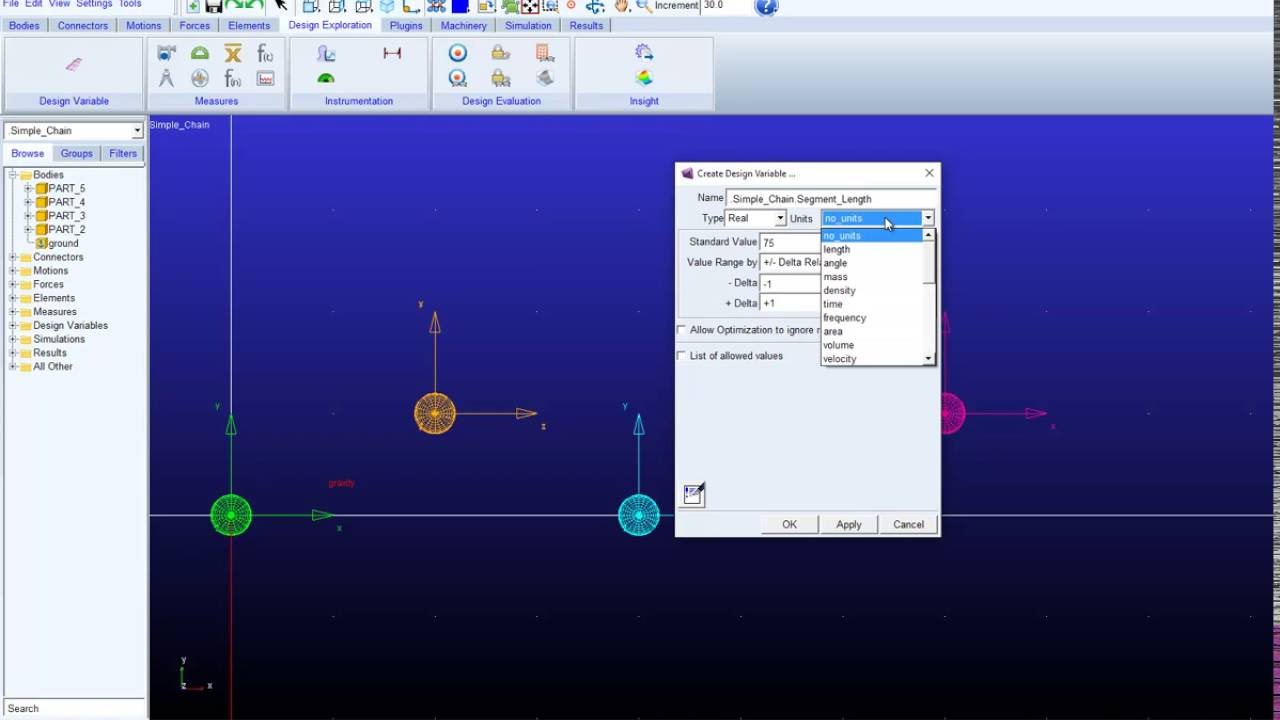Expand PART_5 in the model tree
Image resolution: width=1280 pixels, height=720 pixels.
[29, 189]
